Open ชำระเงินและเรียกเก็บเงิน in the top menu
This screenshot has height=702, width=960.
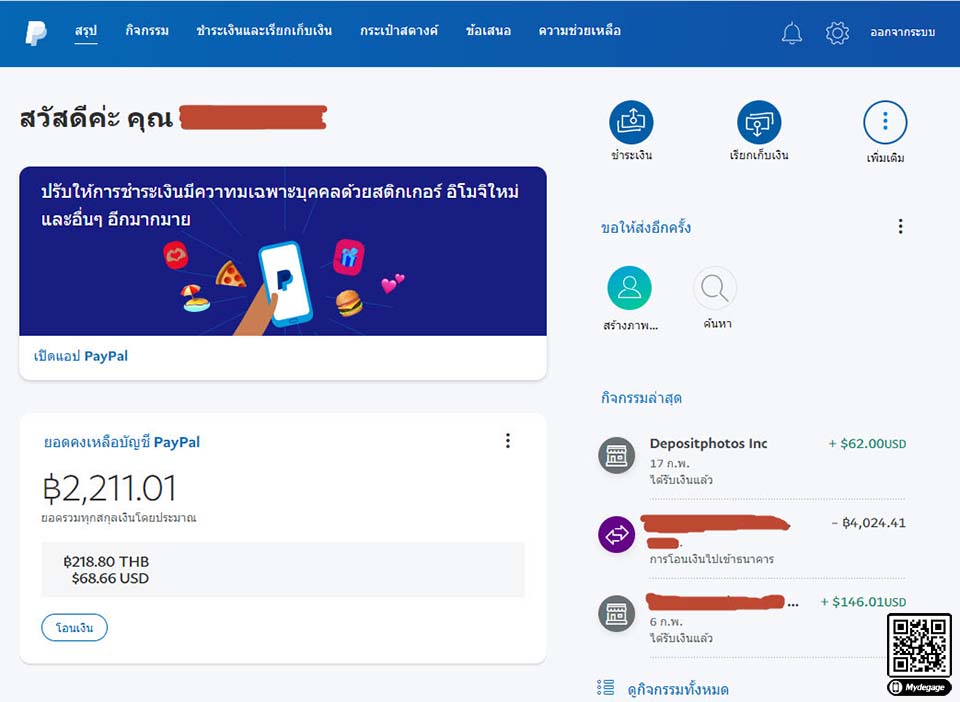click(264, 31)
